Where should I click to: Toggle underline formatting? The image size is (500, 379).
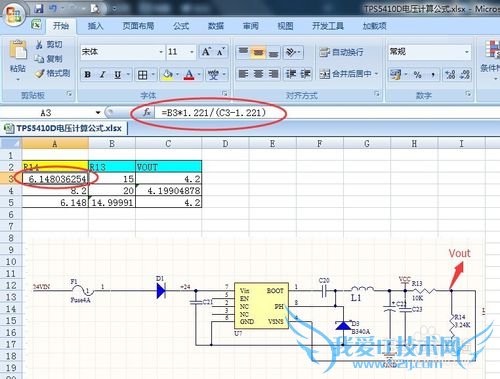(117, 74)
